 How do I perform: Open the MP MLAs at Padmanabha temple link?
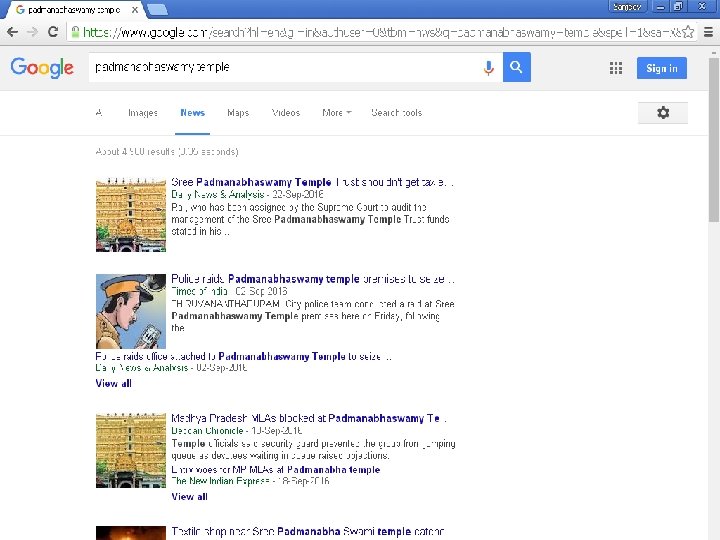(x=276, y=470)
